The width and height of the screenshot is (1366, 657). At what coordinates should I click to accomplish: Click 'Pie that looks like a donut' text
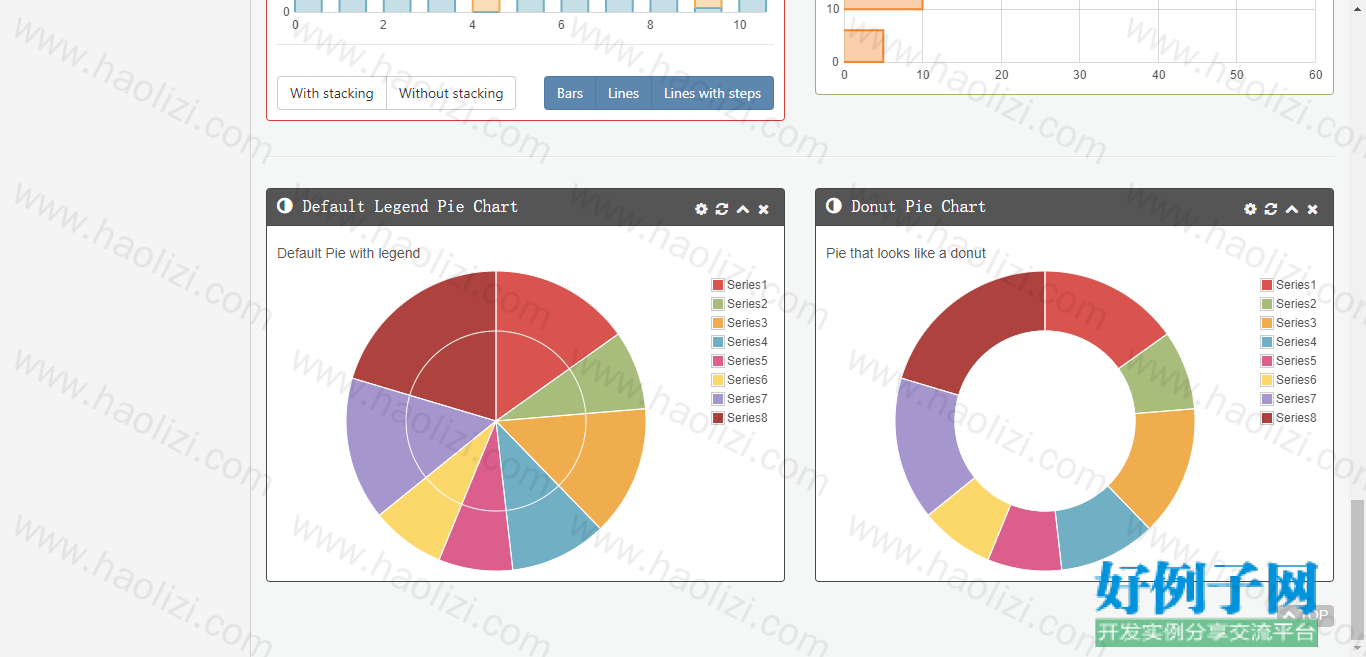[906, 253]
